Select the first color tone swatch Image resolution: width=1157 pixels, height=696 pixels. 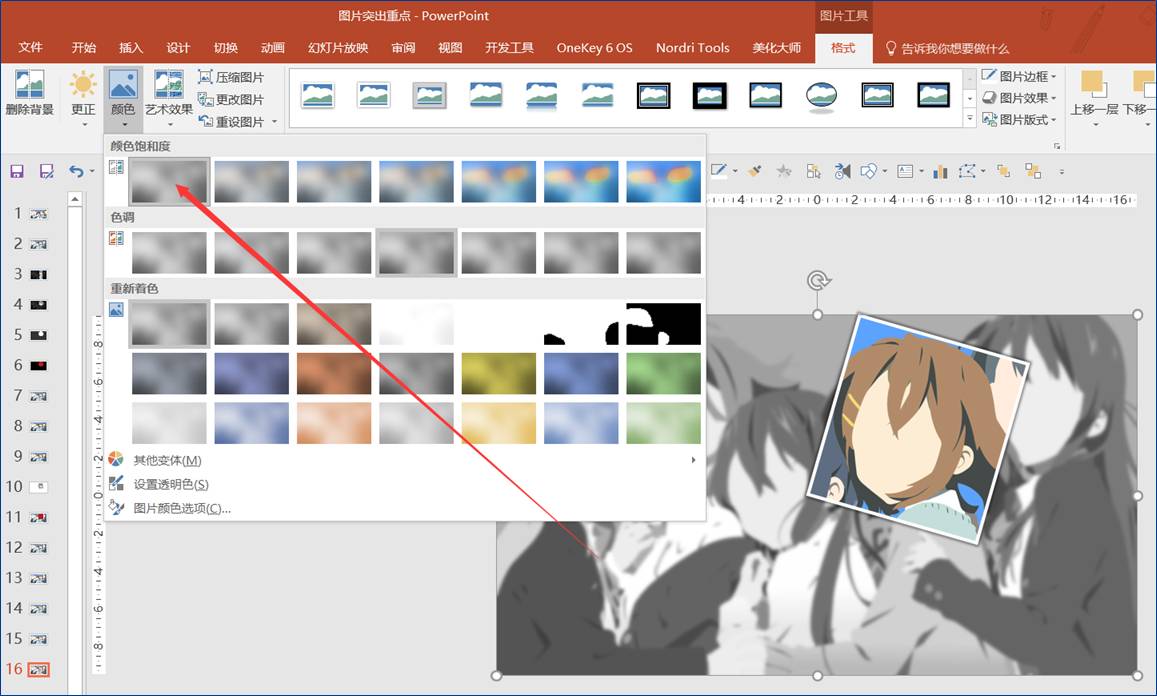(169, 252)
